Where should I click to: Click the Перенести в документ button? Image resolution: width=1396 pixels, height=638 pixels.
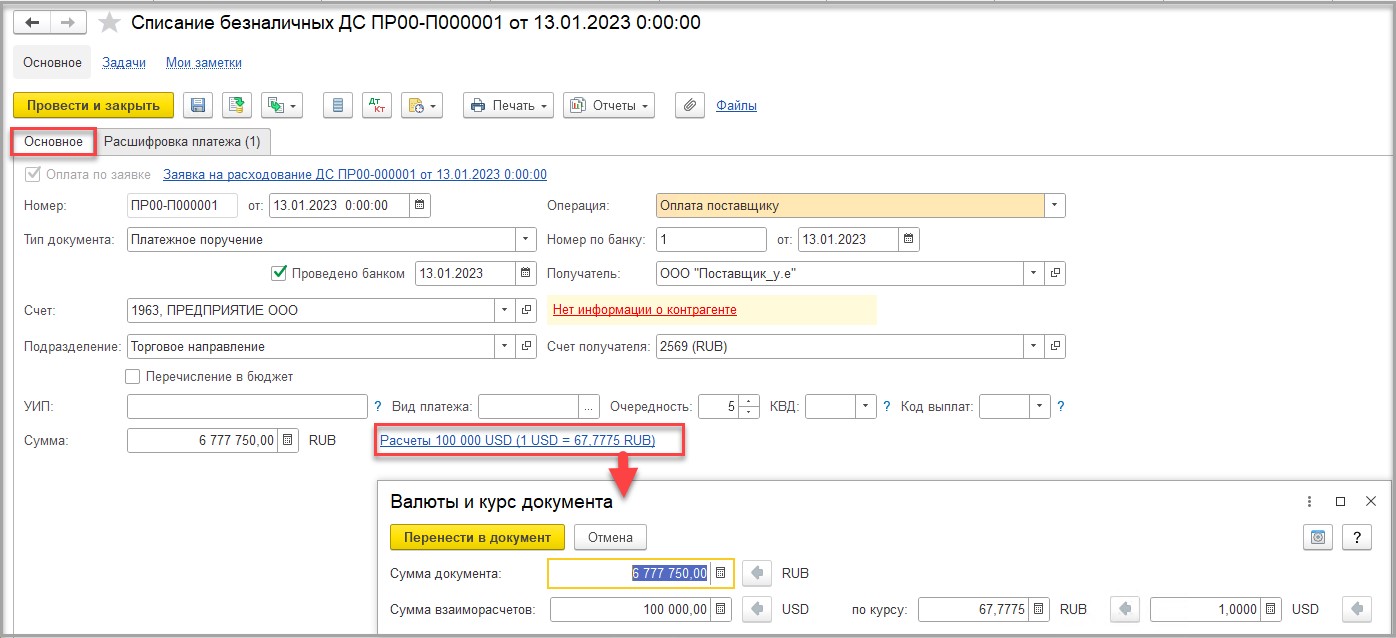click(x=477, y=537)
